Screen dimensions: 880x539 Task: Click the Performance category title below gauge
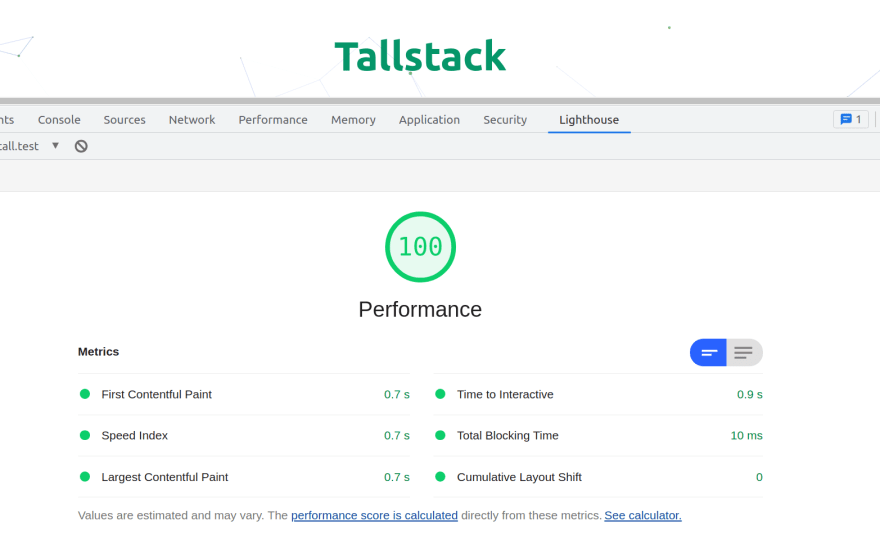[420, 309]
